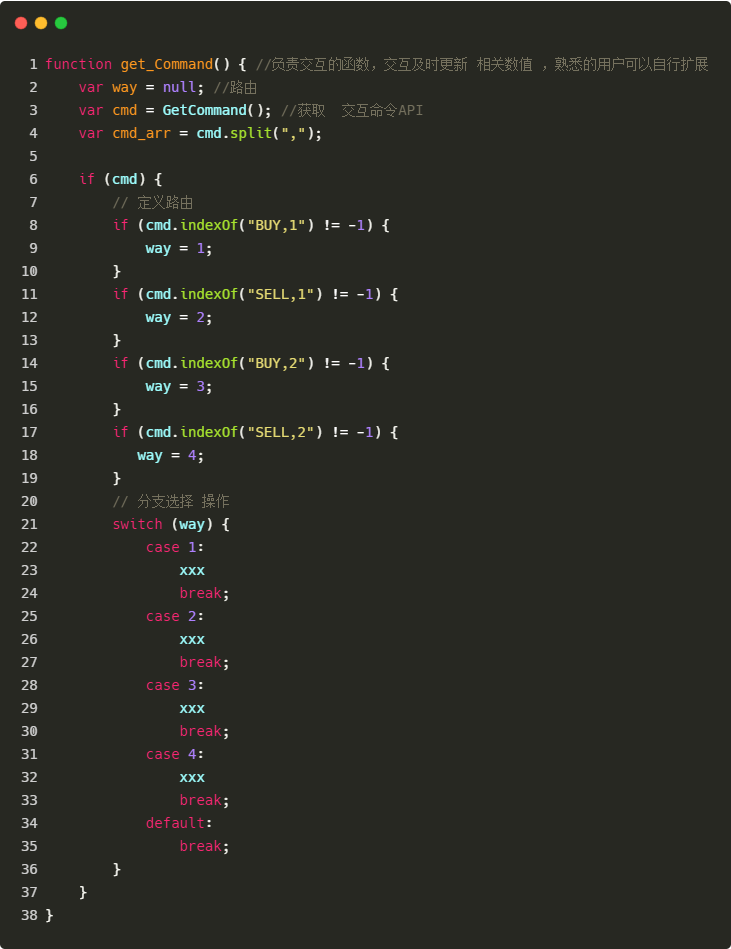
Task: Click line number 38 in the gutter
Action: pos(29,915)
